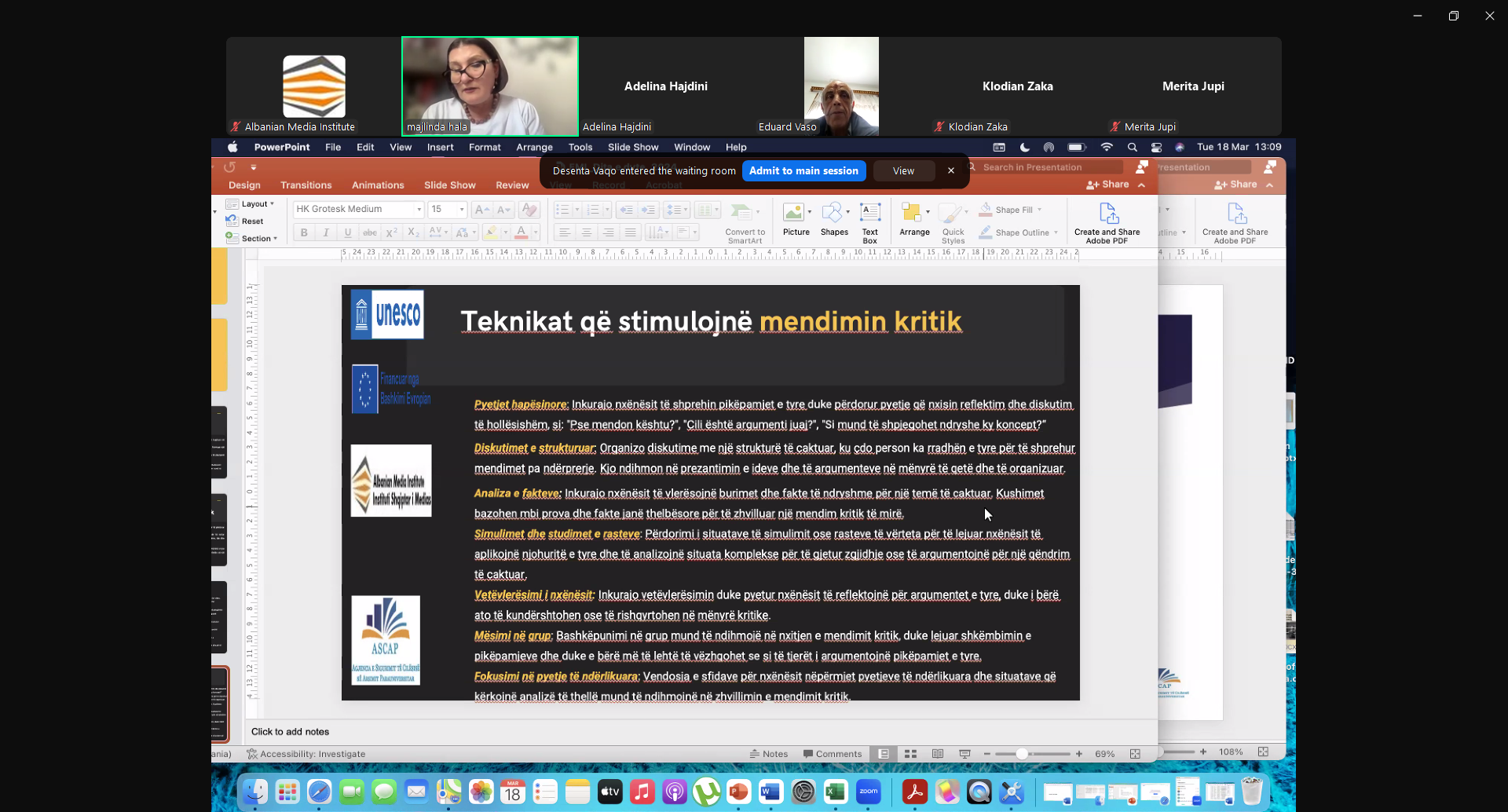Viewport: 1508px width, 812px height.
Task: Open the font size dropdown
Action: (x=462, y=209)
